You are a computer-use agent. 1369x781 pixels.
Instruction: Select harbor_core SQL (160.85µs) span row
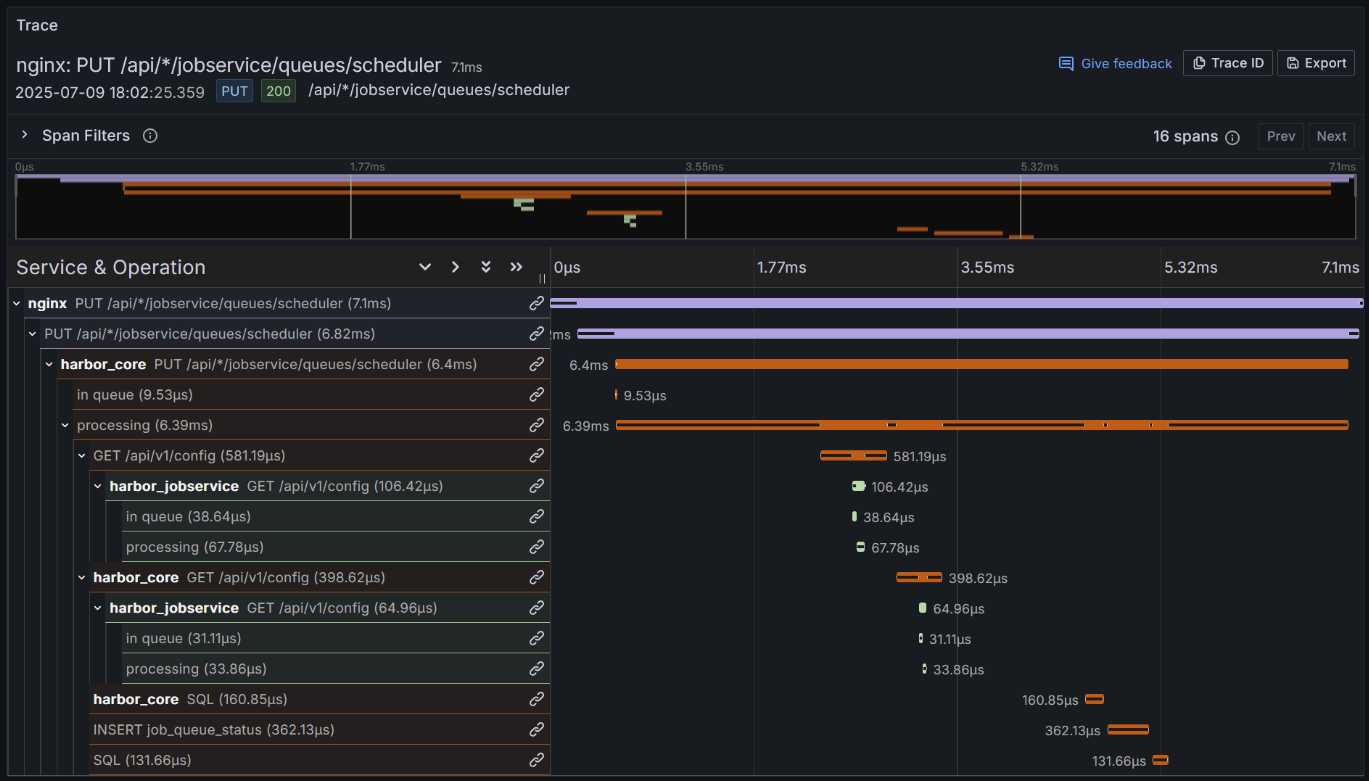(190, 699)
